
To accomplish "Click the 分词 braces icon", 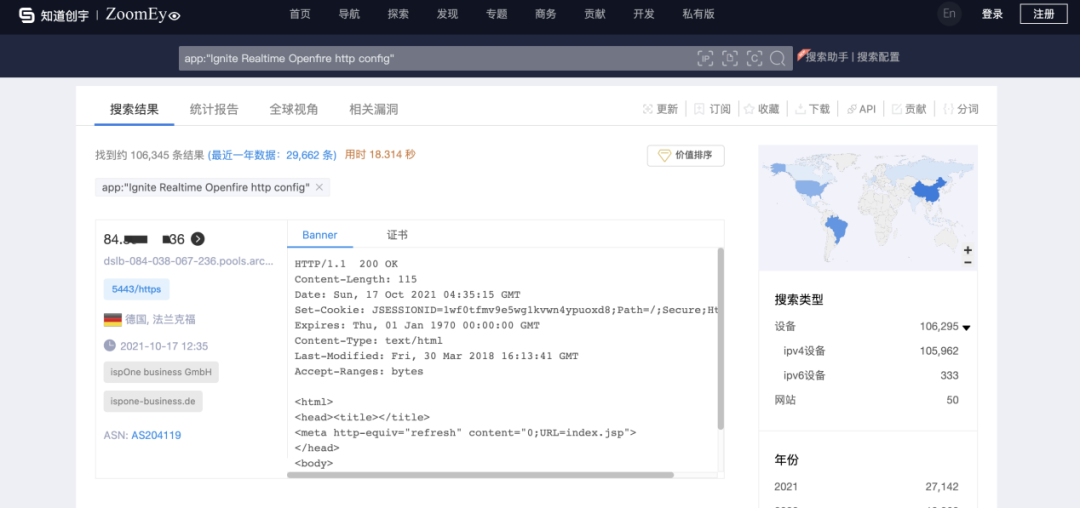I will [948, 109].
